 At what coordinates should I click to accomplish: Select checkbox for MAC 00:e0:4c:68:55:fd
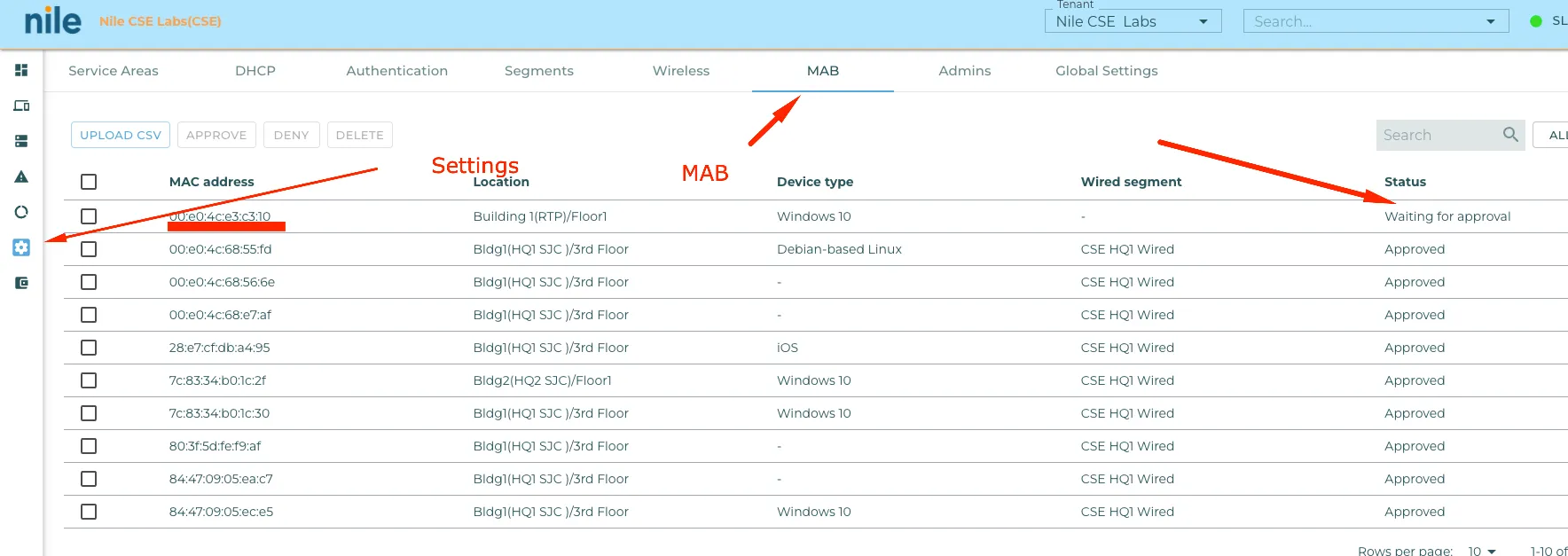tap(89, 249)
